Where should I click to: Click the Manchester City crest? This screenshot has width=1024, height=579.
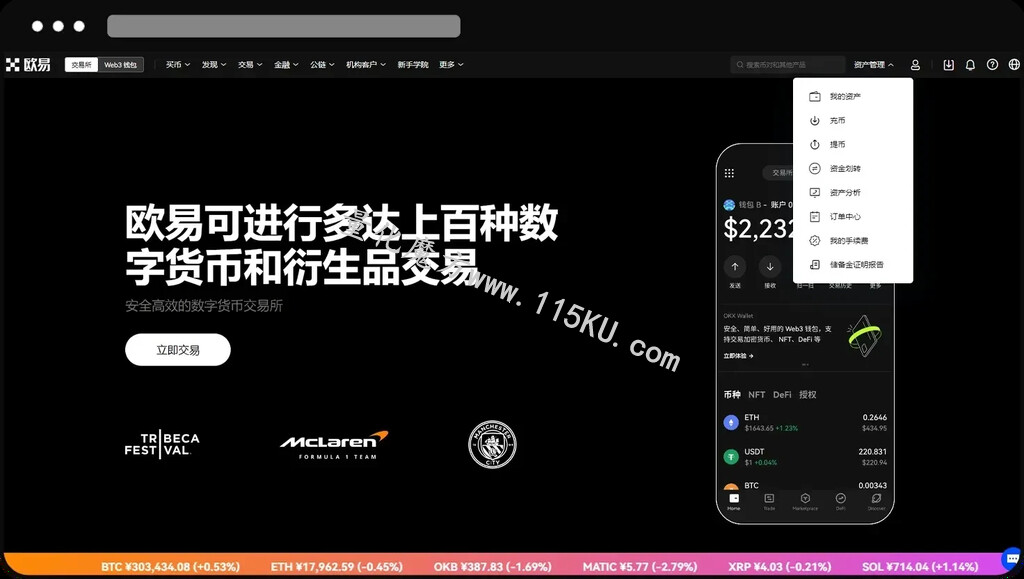(492, 445)
